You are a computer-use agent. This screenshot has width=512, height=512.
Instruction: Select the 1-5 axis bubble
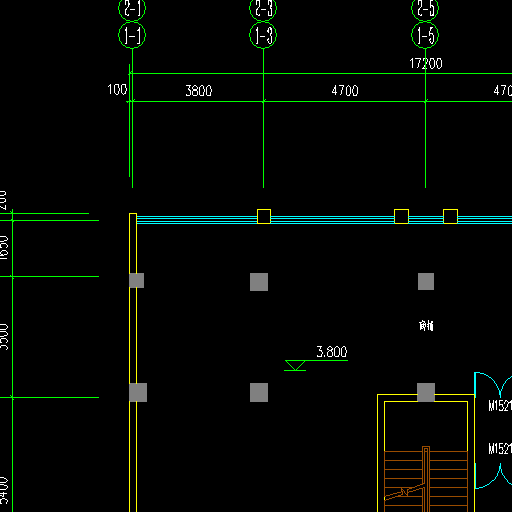point(425,35)
